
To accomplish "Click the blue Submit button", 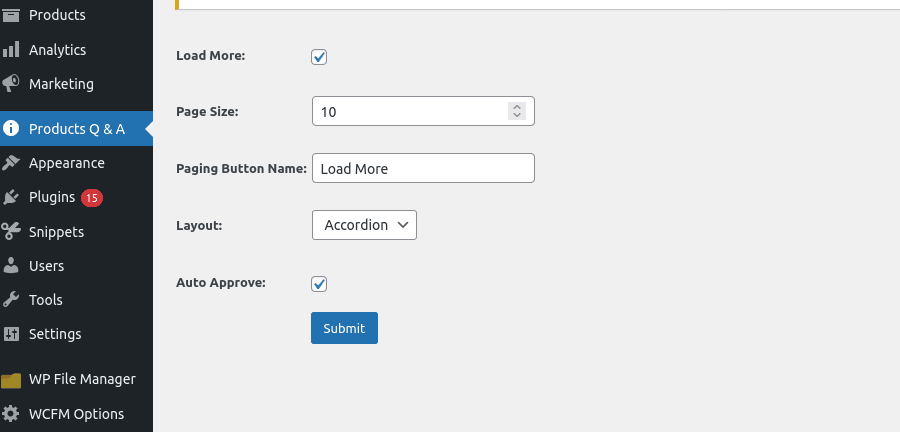I will click(344, 328).
